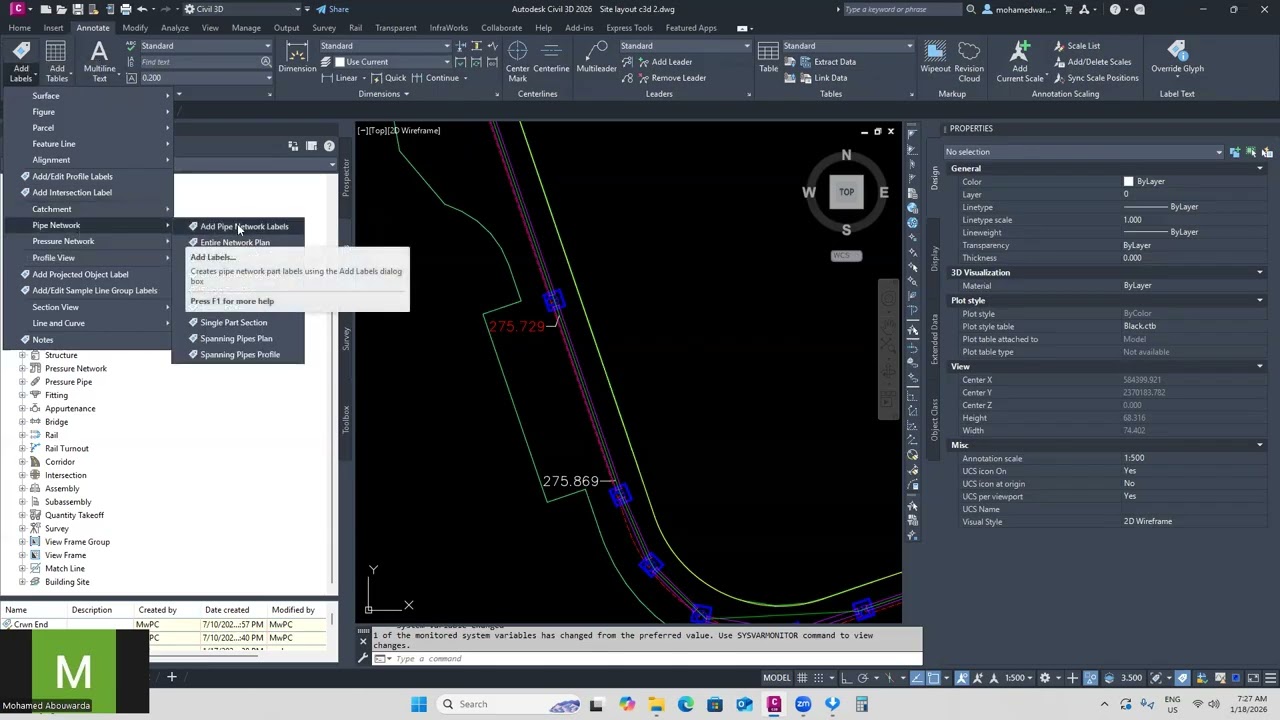1280x720 pixels.
Task: Select Spanning Pipes Profile menu entry
Action: tap(239, 355)
